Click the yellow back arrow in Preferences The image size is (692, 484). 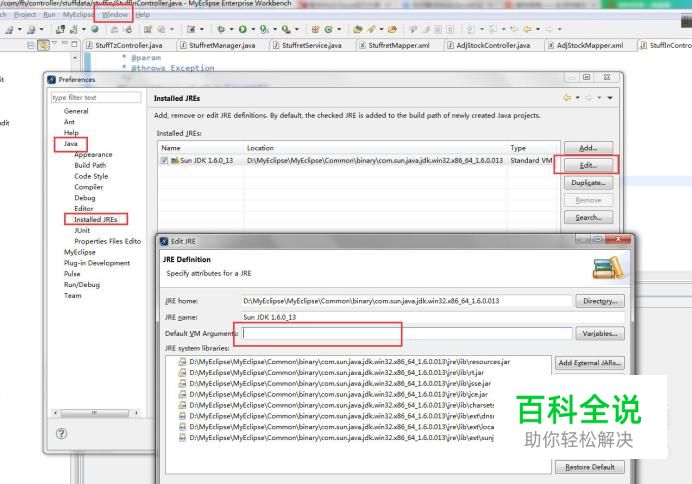(567, 98)
